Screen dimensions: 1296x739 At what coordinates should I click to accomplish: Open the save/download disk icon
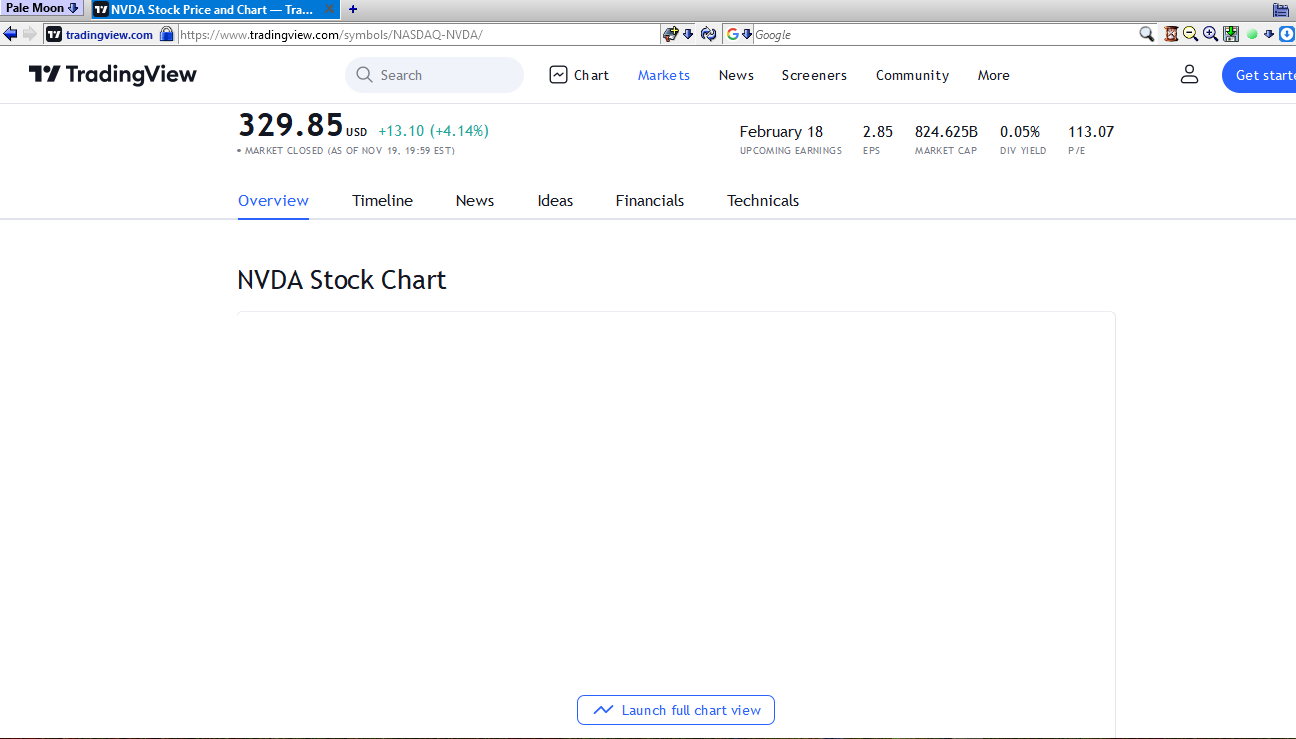1231,34
